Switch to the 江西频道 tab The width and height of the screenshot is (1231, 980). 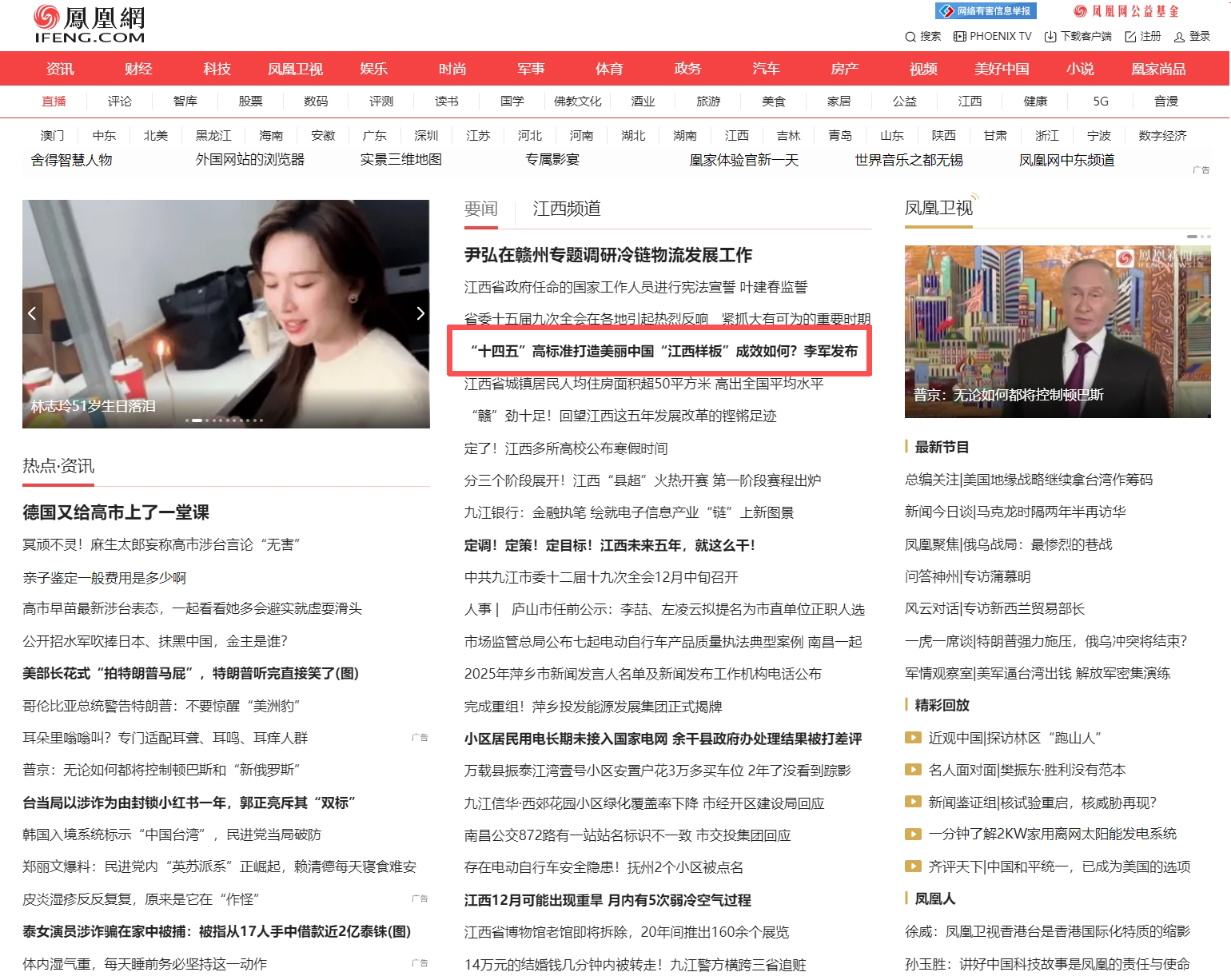tap(567, 209)
